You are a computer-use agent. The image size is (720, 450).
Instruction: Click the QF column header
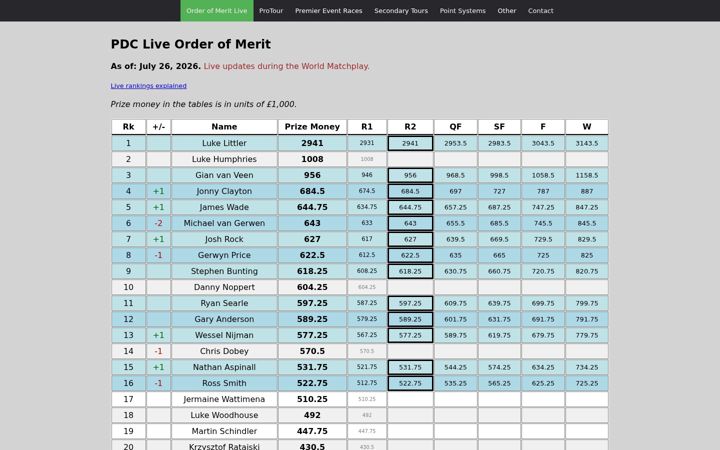coord(456,127)
